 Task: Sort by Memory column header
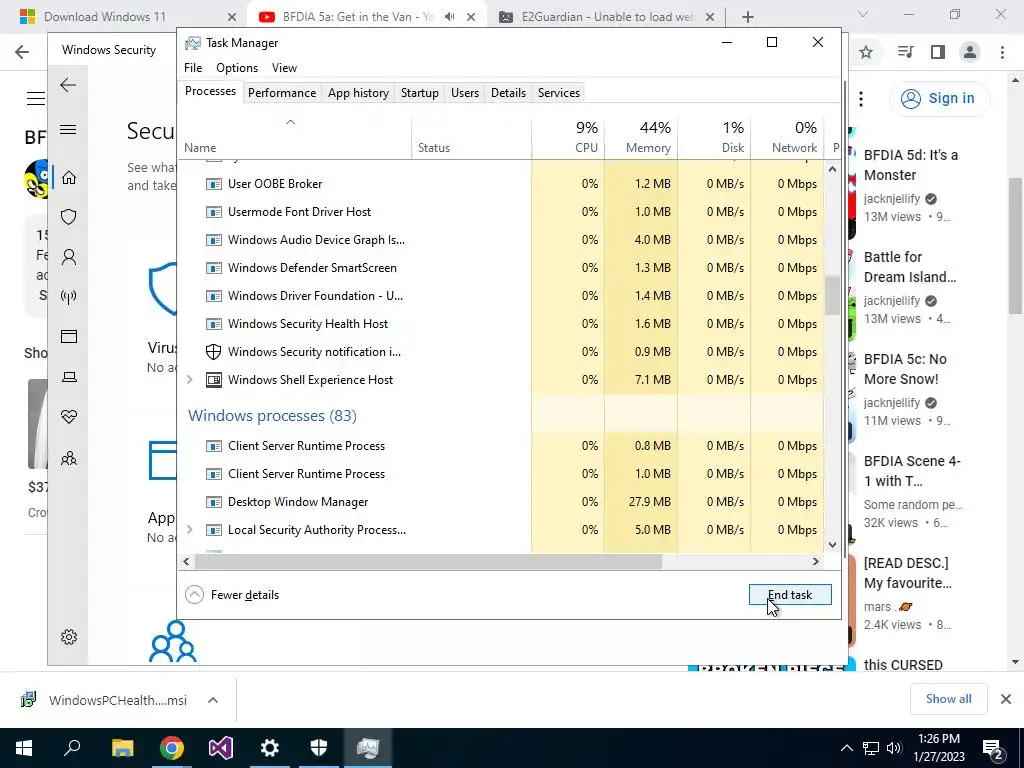point(641,137)
